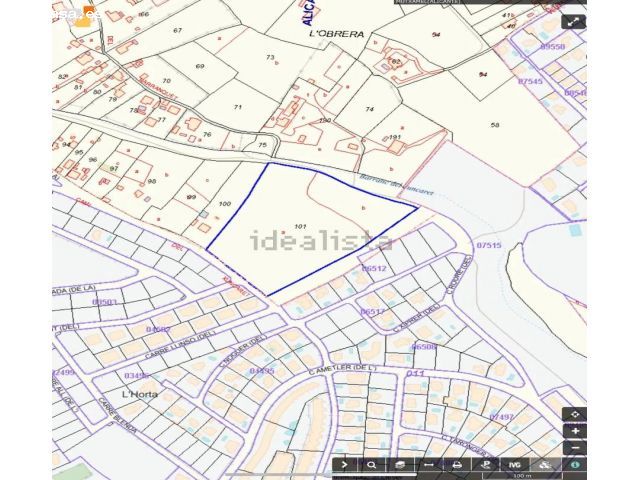Click block code 07515 label
The height and width of the screenshot is (480, 640).
(x=489, y=245)
